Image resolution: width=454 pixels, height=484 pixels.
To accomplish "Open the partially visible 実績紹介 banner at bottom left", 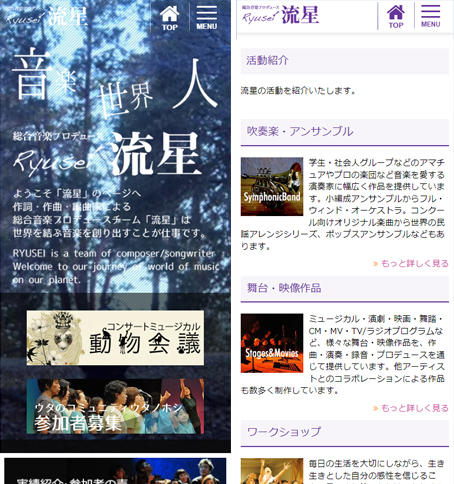I will (115, 471).
